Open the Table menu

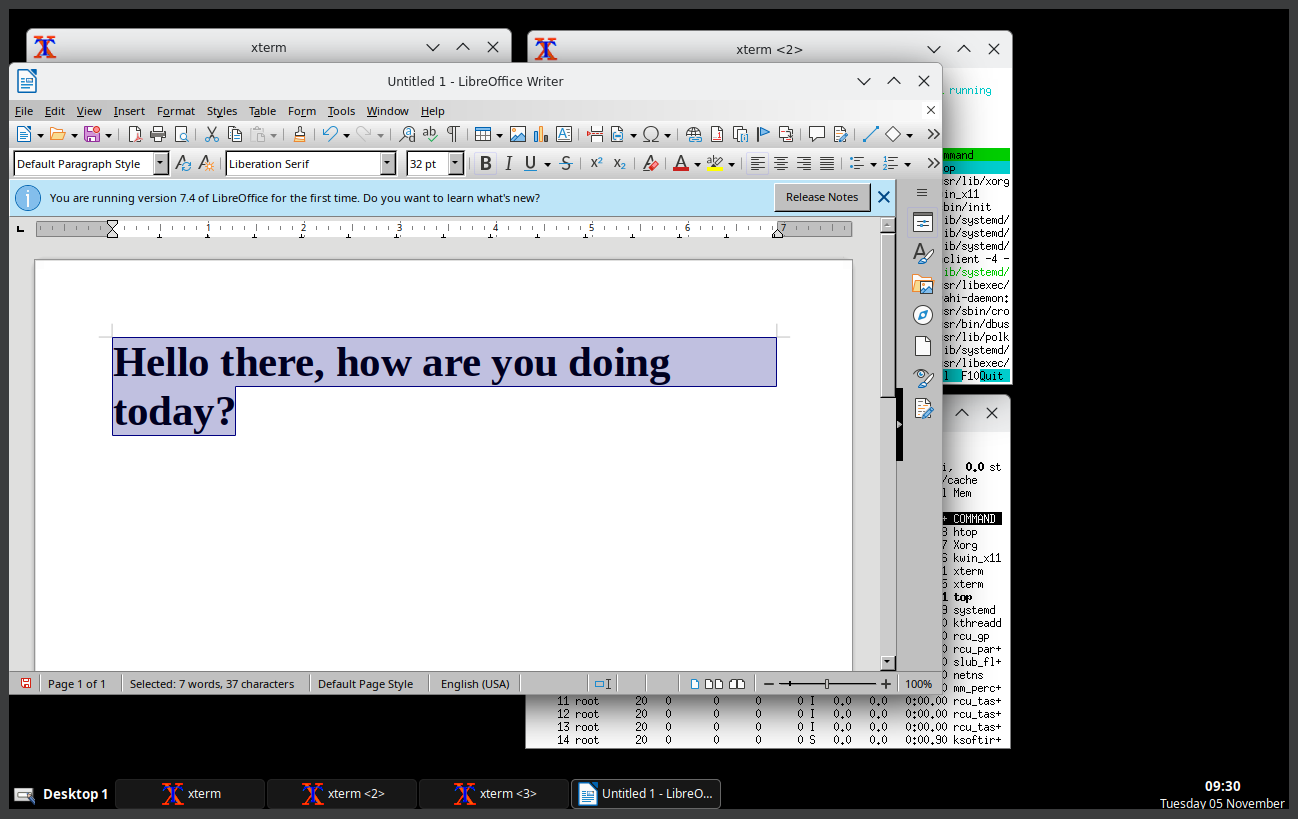point(262,111)
